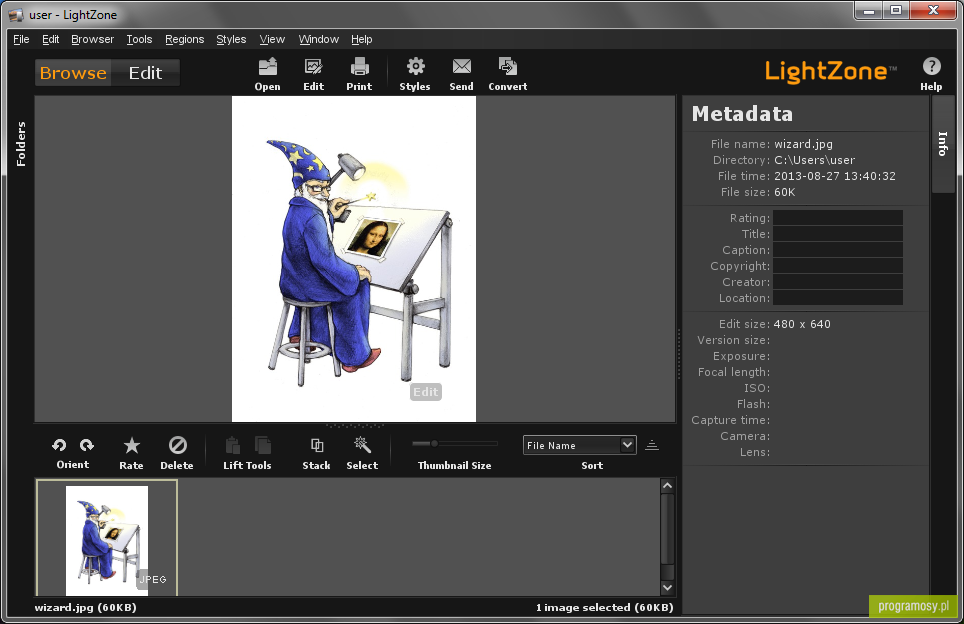Open the Help question mark icon
This screenshot has width=964, height=624.
[931, 66]
